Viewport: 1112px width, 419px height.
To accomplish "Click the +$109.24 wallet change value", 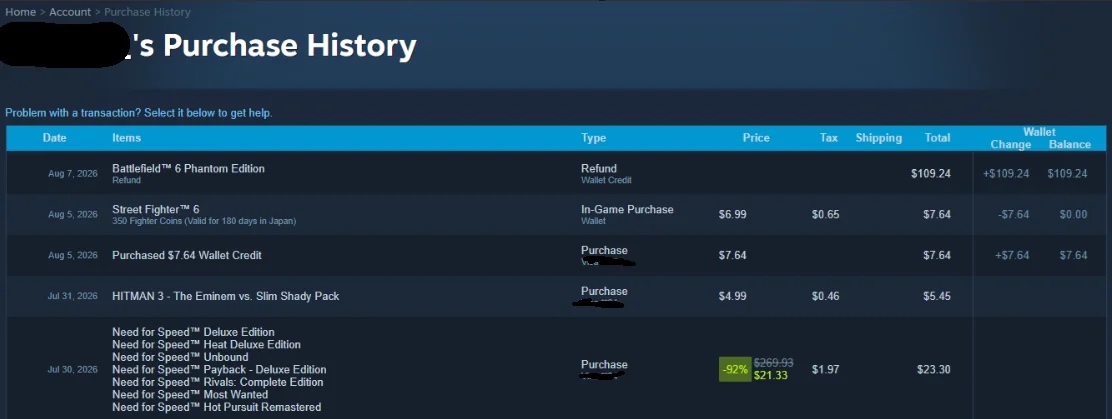I will [1006, 174].
